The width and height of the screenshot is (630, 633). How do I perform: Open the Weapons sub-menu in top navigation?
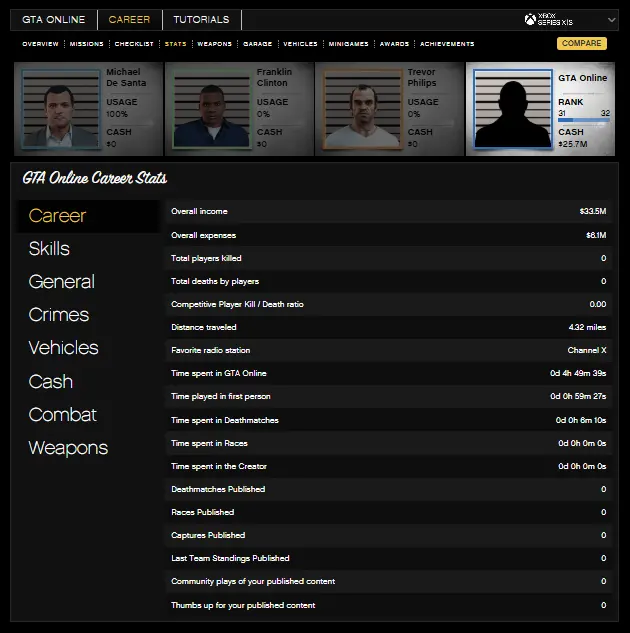point(215,44)
